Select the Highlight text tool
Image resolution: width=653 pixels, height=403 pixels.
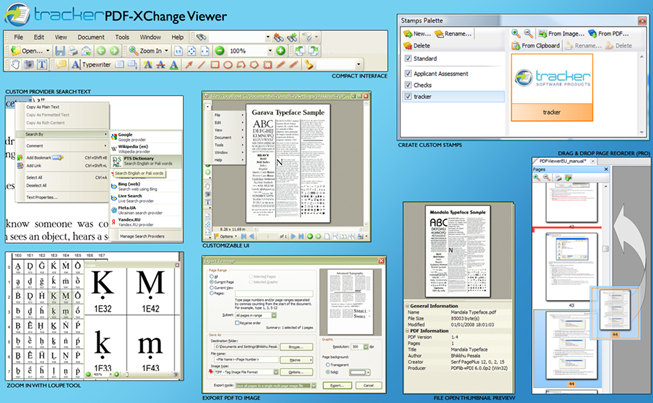click(x=147, y=65)
